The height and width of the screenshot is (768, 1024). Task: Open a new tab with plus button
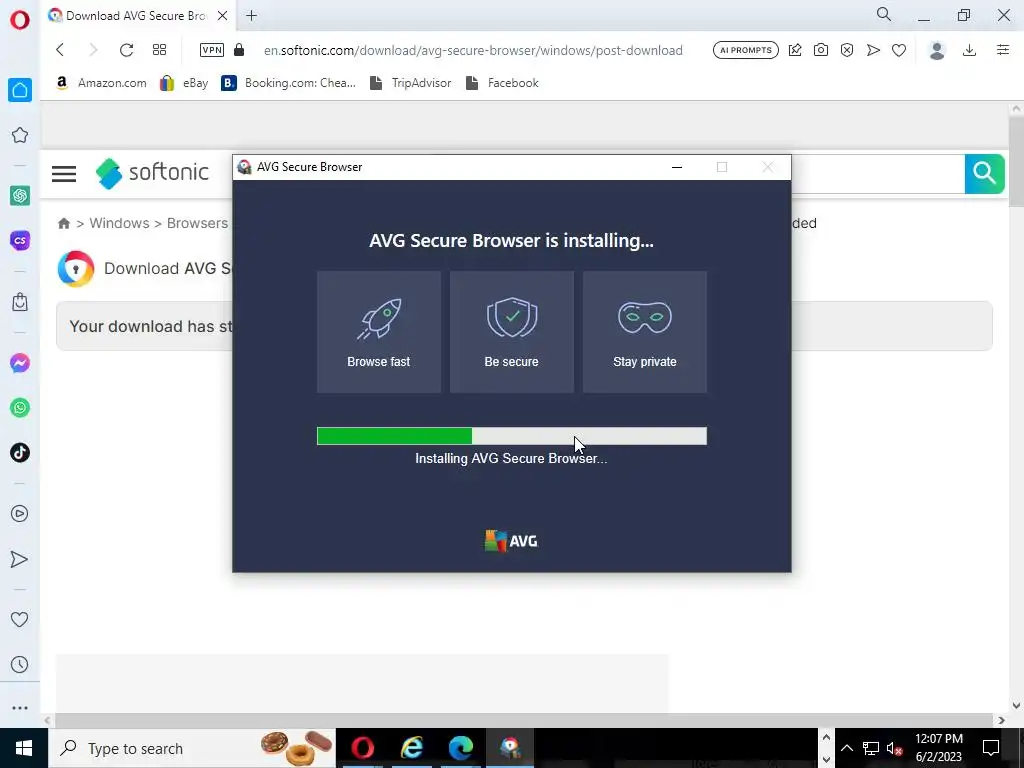251,16
